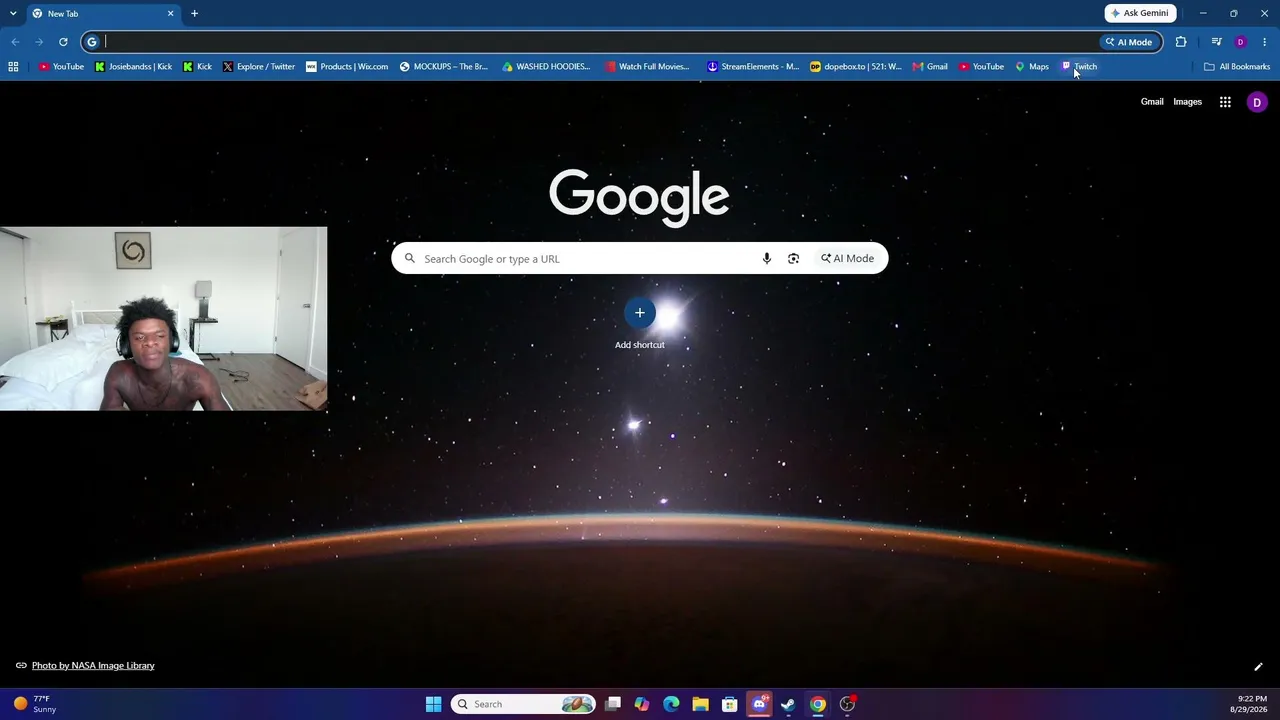This screenshot has width=1280, height=720.
Task: Restore down the Chrome window
Action: [x=1234, y=13]
